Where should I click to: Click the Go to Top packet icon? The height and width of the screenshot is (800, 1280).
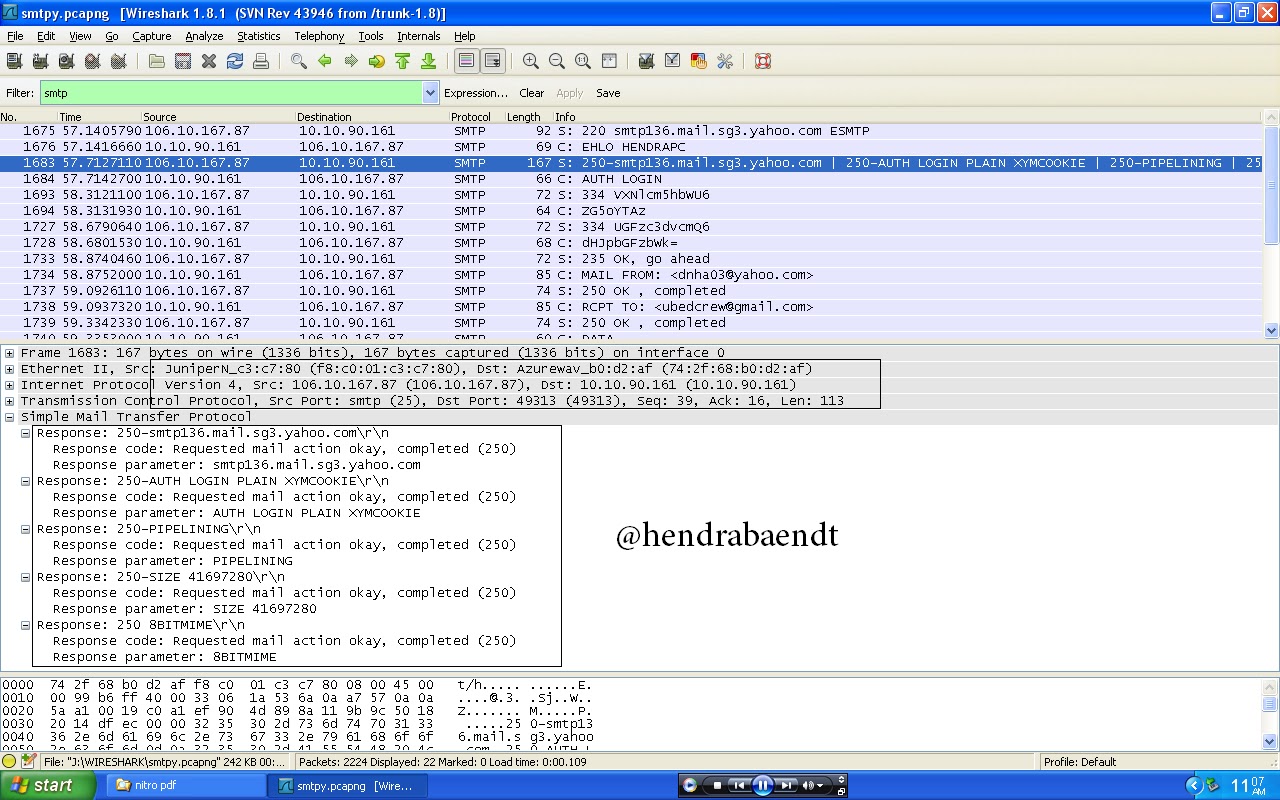[402, 61]
